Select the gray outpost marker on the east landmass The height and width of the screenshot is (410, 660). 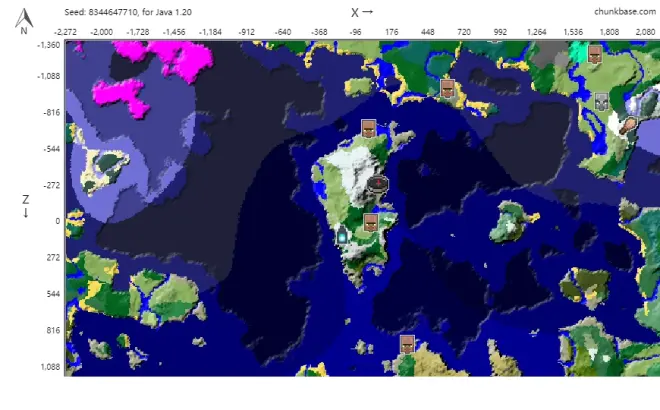click(x=601, y=101)
